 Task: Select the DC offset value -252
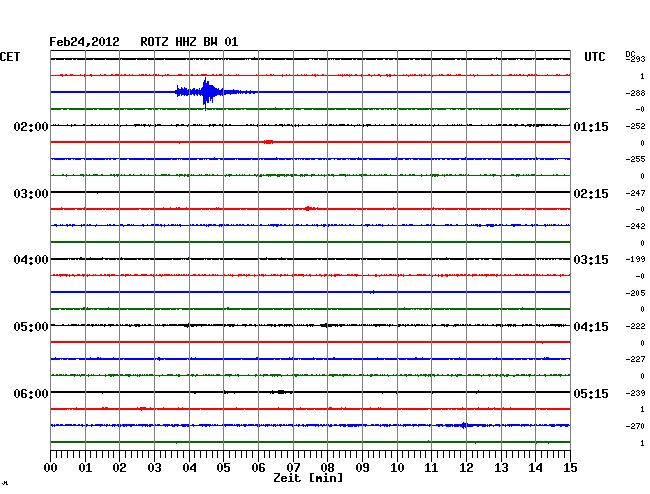[635, 126]
